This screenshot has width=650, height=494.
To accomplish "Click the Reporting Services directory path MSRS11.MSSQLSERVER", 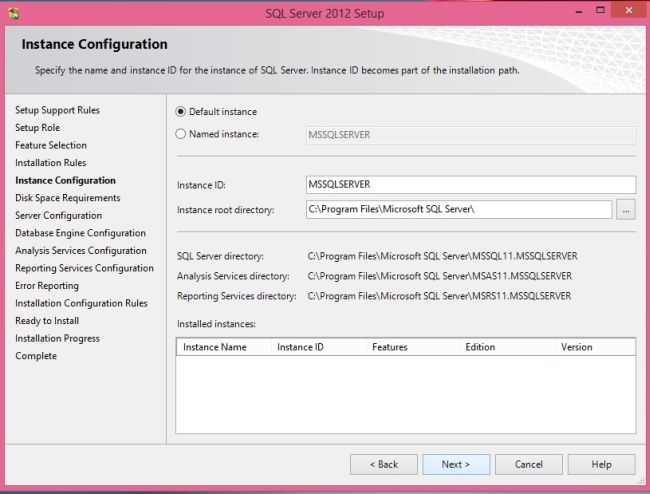I will pos(439,296).
